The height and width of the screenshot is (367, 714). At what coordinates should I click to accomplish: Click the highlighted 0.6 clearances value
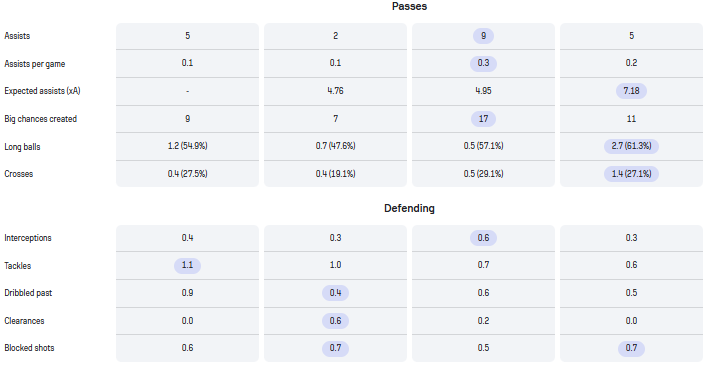(x=335, y=321)
